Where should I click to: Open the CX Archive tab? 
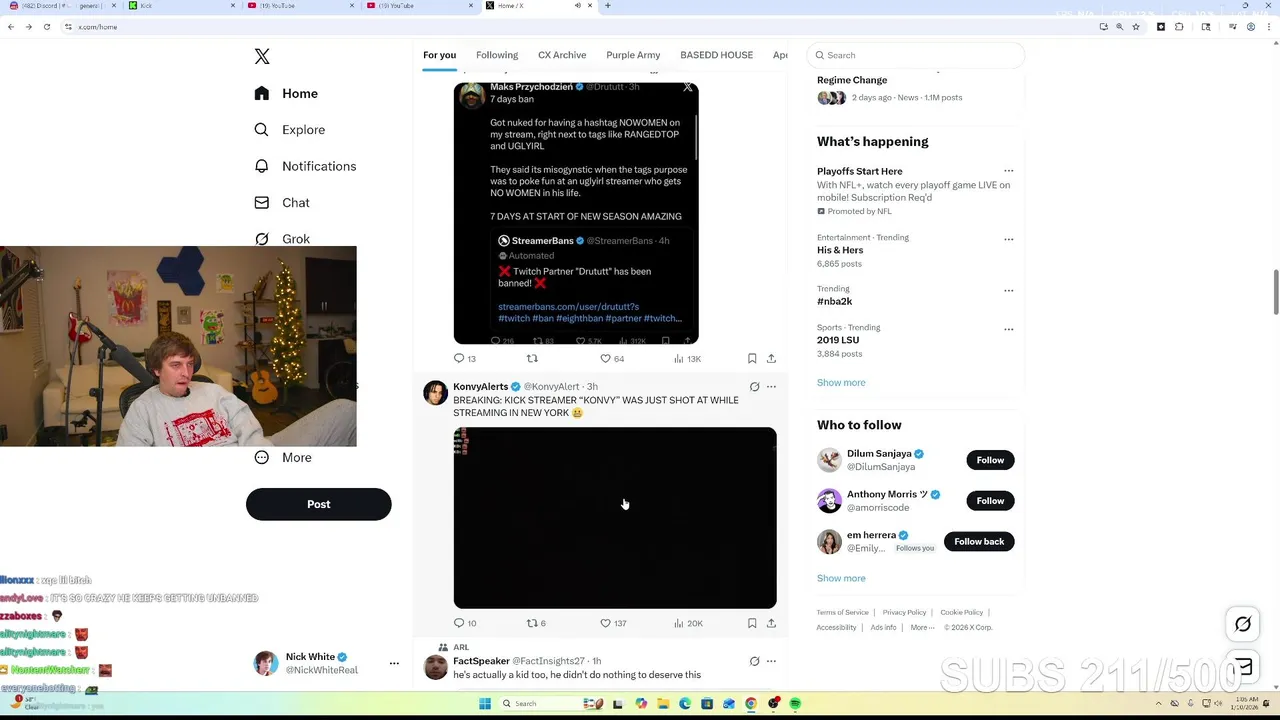pos(562,55)
